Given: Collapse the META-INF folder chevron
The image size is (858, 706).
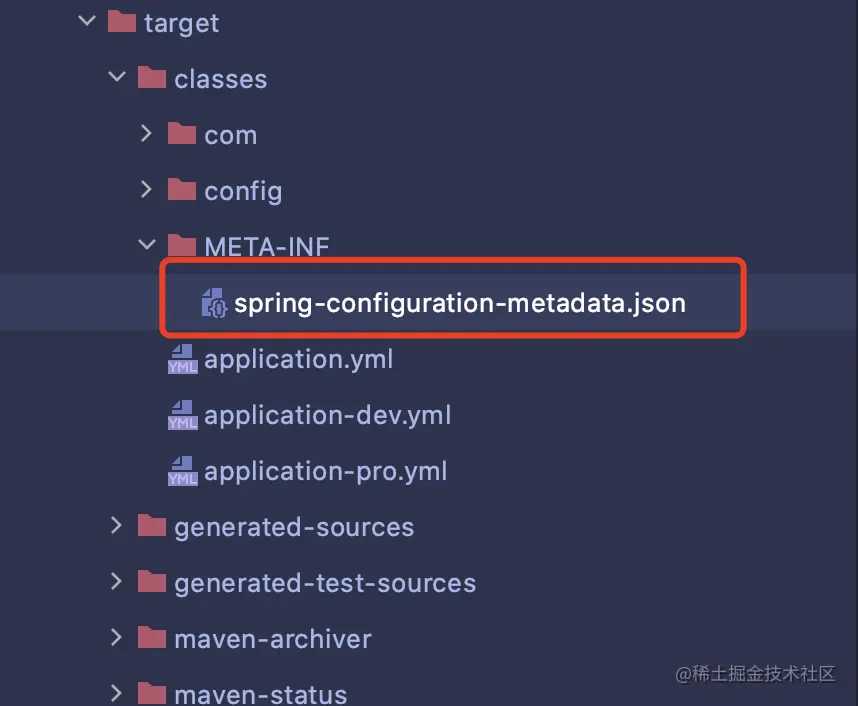Looking at the screenshot, I should pyautogui.click(x=147, y=244).
